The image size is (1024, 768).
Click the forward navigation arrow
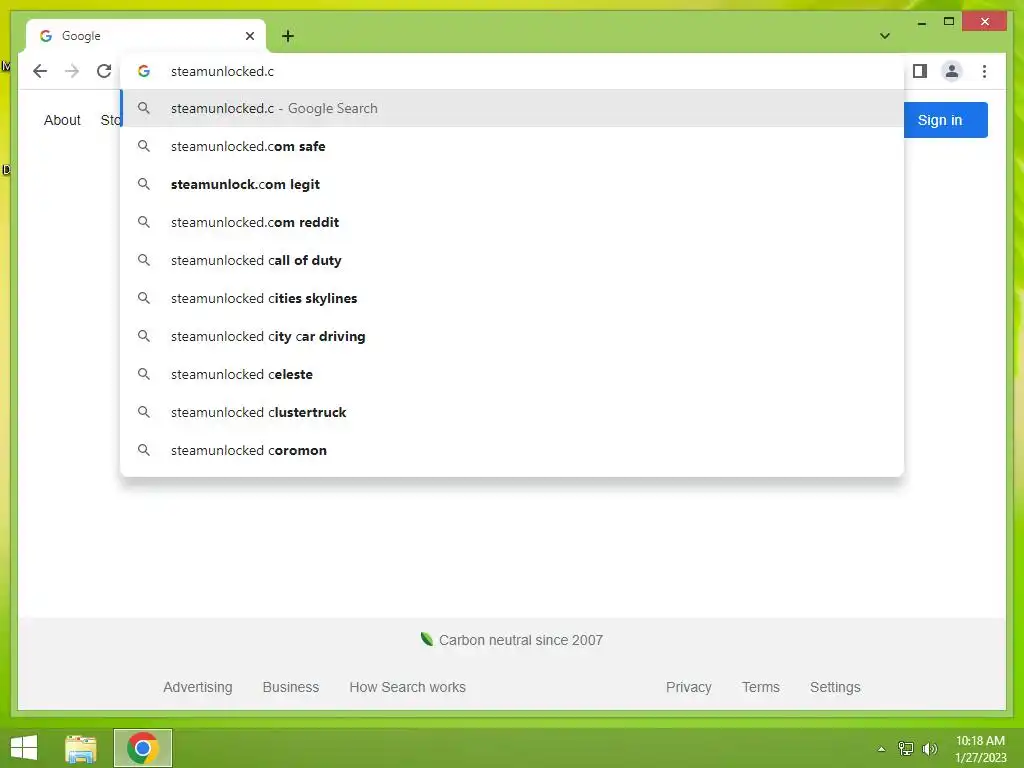pyautogui.click(x=72, y=71)
